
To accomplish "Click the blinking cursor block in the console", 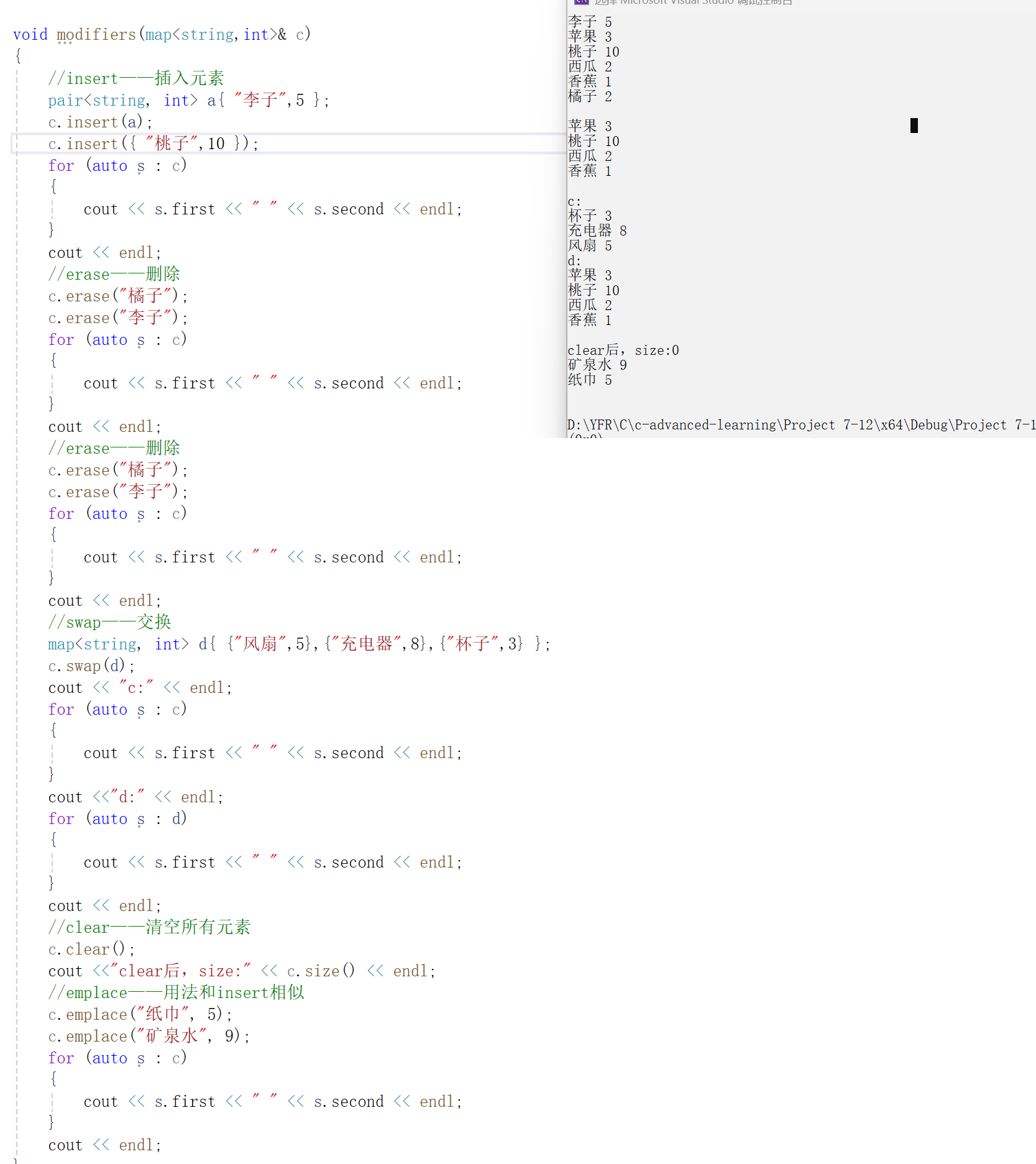I will (x=914, y=126).
